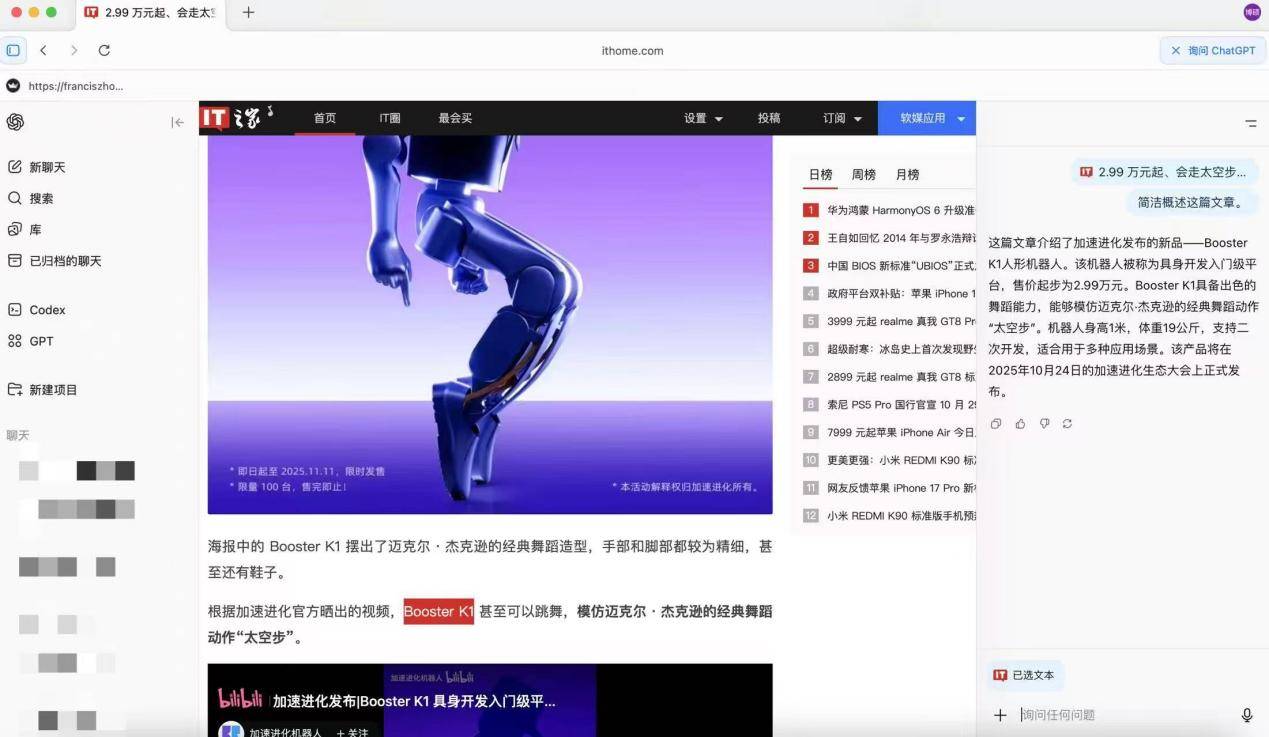Thumbs down the summary response
This screenshot has height=737, width=1269.
(1044, 424)
